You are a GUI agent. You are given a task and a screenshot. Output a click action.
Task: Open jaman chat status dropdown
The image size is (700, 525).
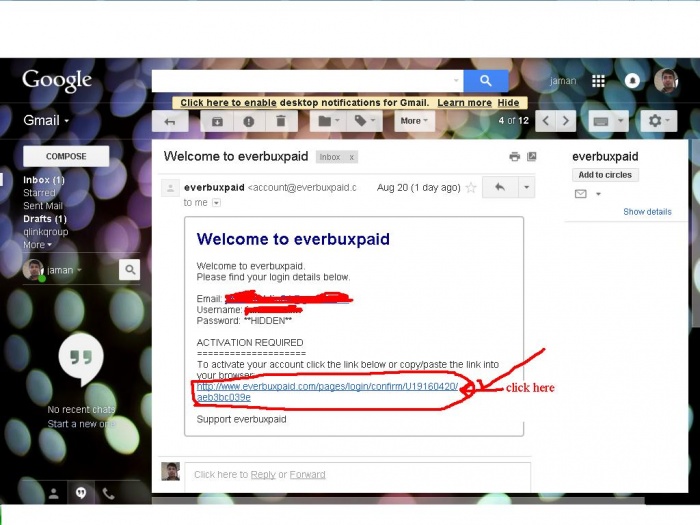[64, 270]
